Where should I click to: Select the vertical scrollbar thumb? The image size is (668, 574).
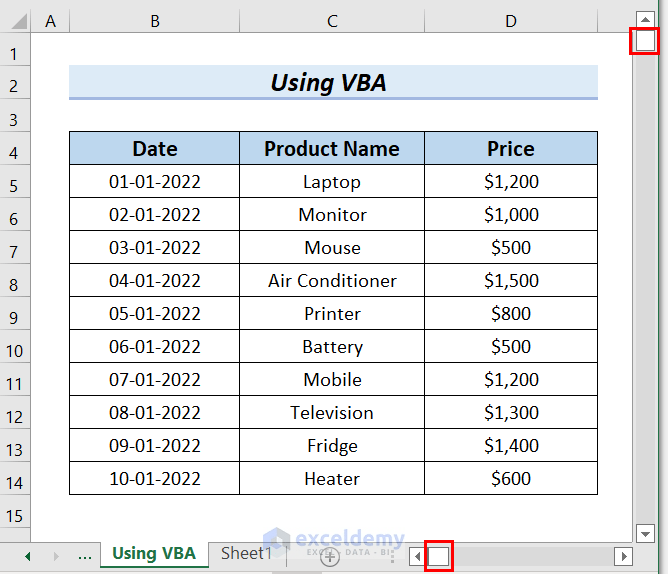tap(645, 41)
